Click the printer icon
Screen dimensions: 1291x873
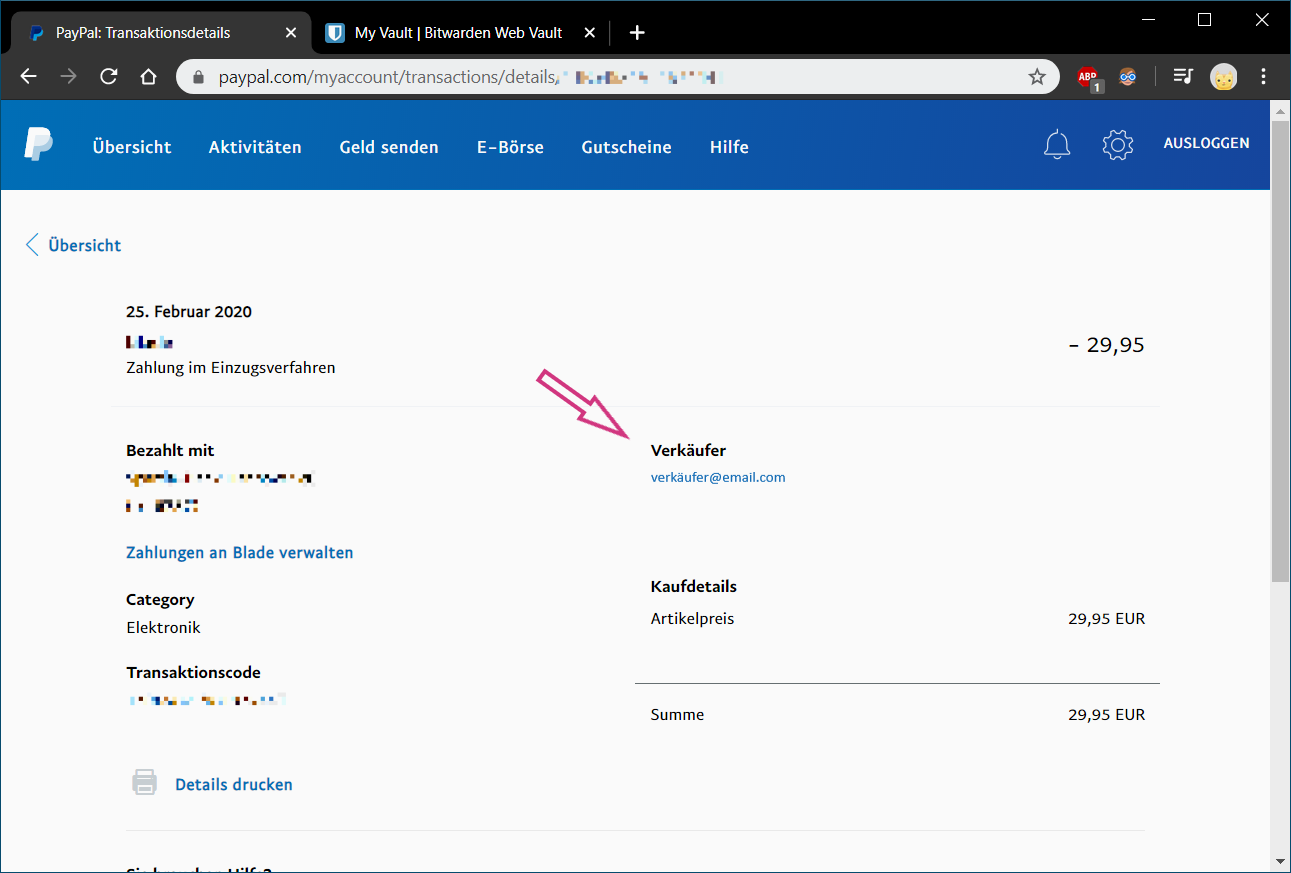pos(145,783)
